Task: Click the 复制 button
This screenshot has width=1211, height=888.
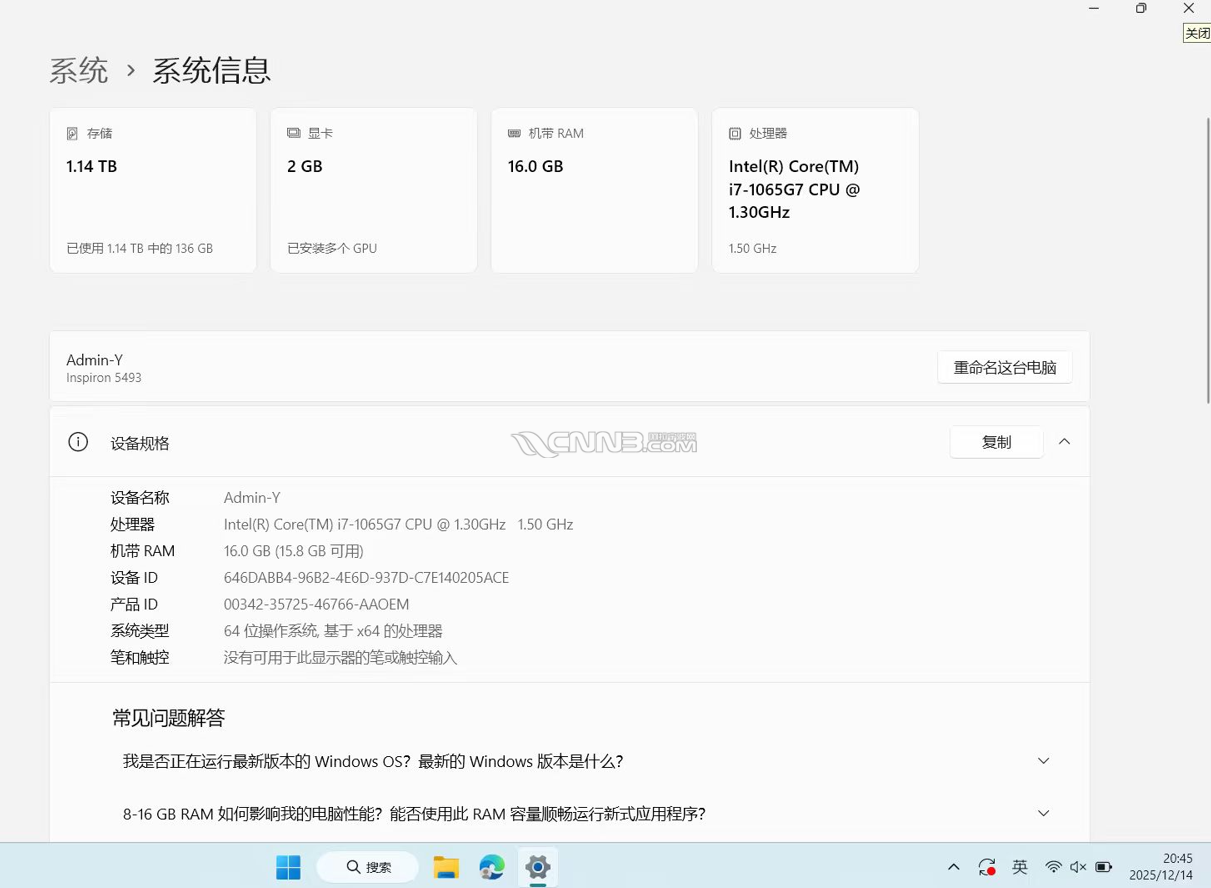Action: tap(996, 442)
